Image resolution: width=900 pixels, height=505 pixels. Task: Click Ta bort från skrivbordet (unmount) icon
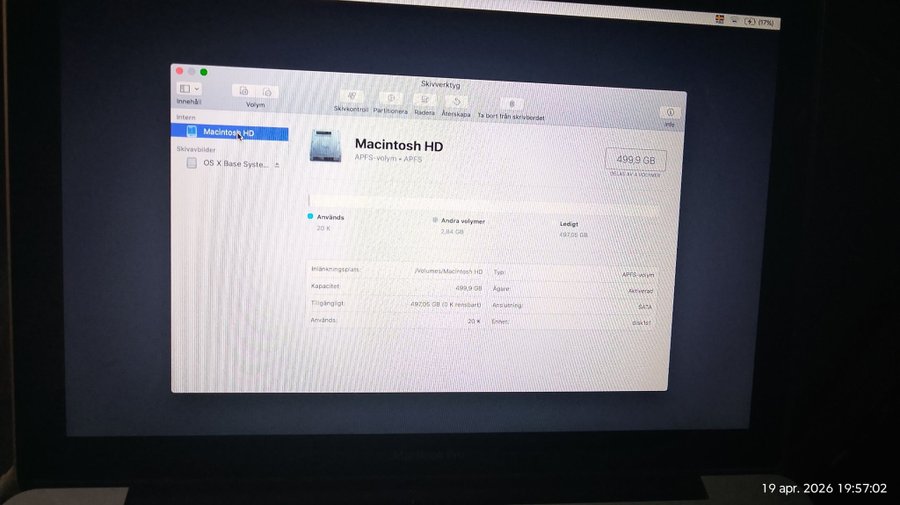tap(511, 103)
